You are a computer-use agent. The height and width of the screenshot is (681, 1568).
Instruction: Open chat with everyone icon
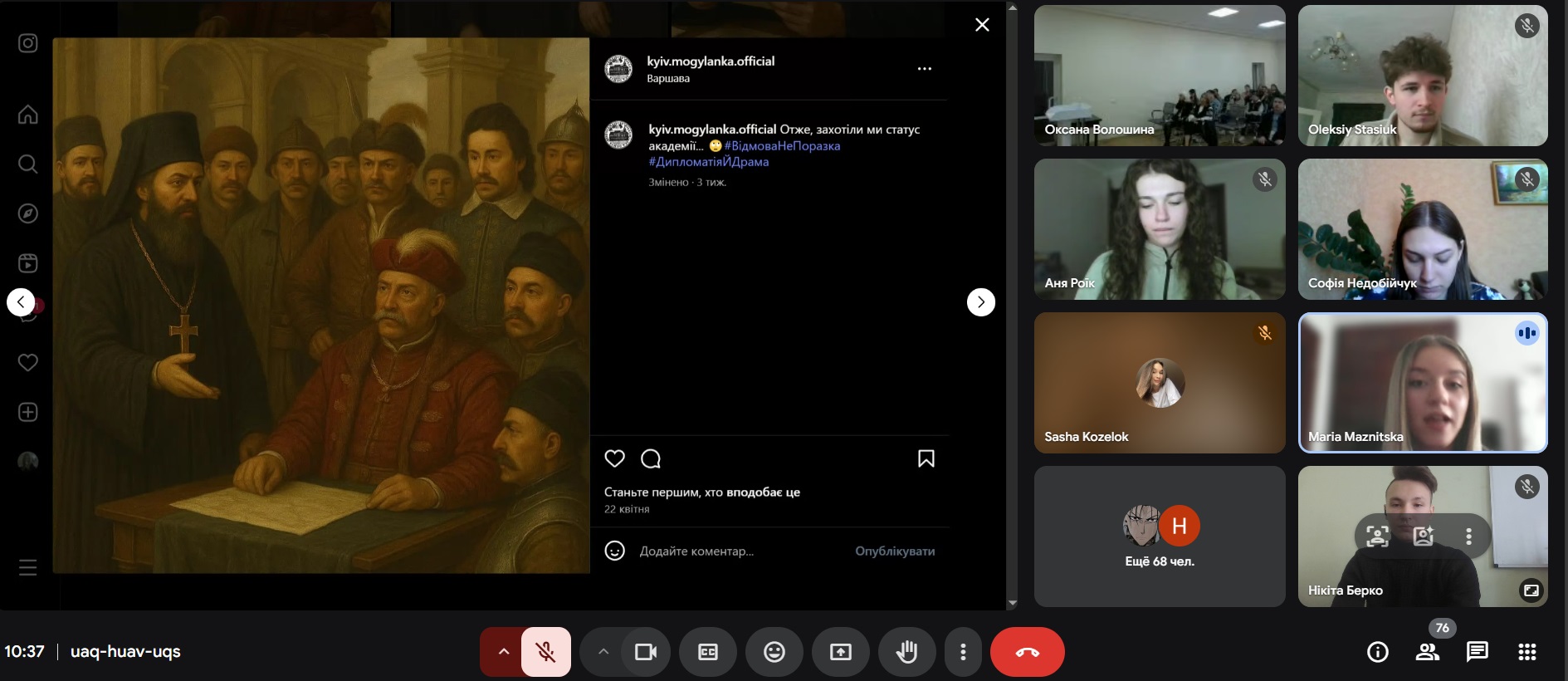(1478, 652)
